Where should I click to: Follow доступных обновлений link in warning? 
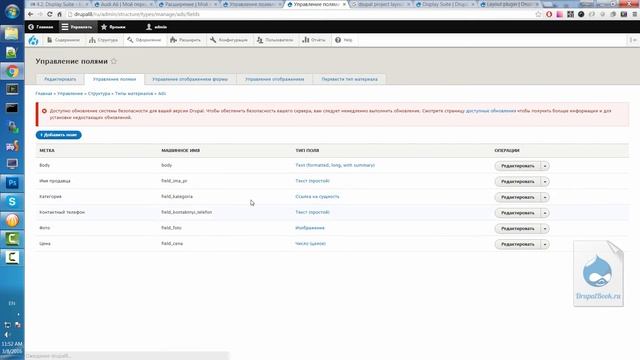491,111
